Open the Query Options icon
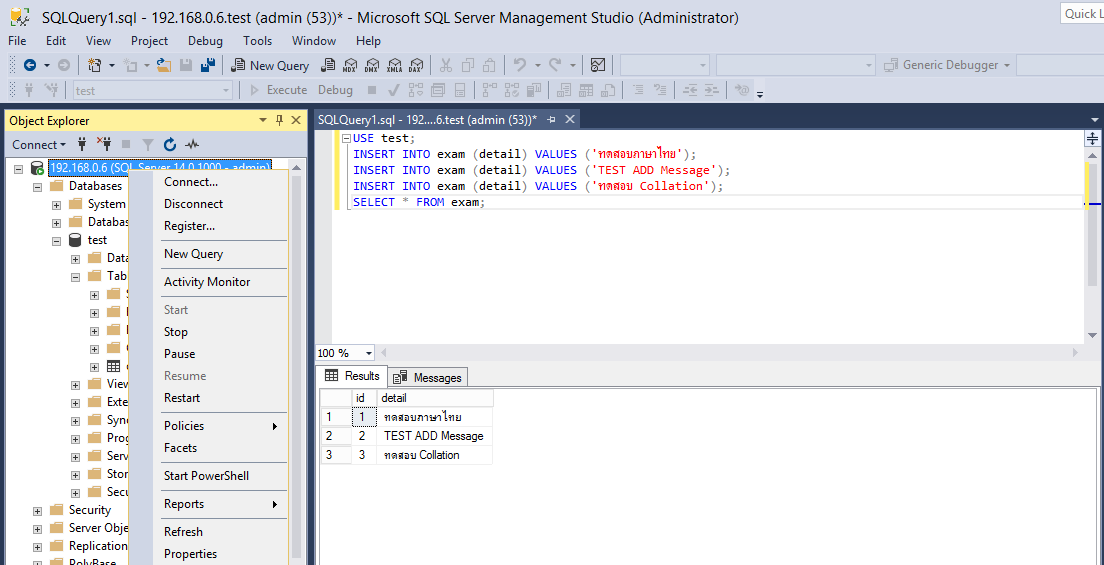Screen dimensions: 1104x565 [438, 90]
